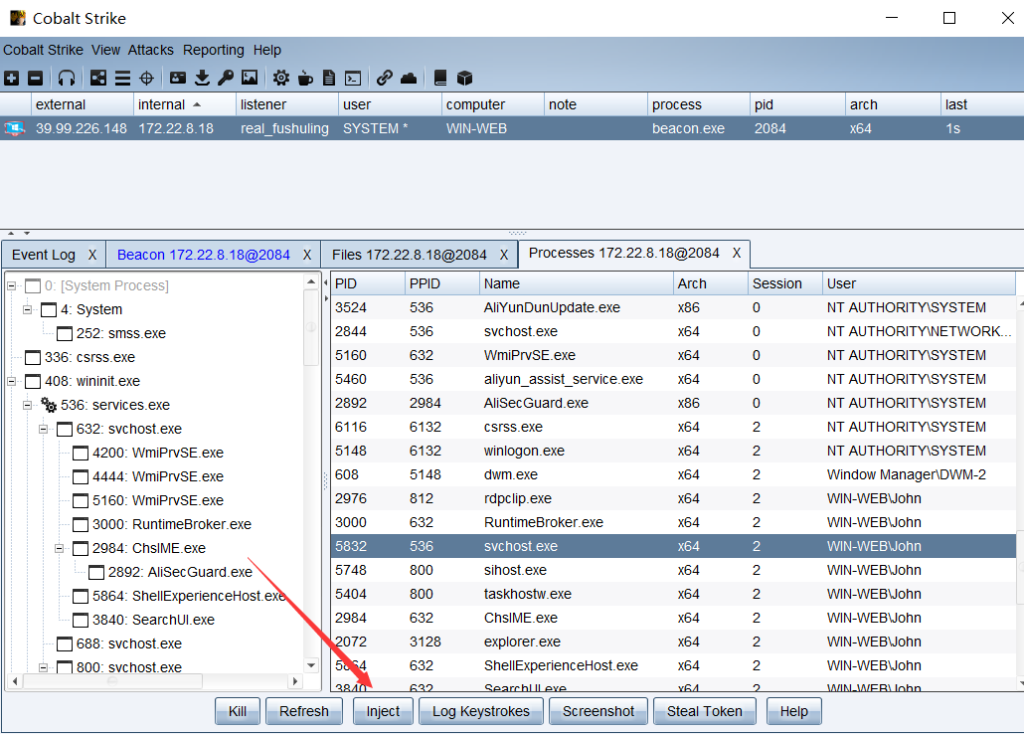Click the crosshair targets icon
Image resolution: width=1024 pixels, height=734 pixels.
[146, 78]
